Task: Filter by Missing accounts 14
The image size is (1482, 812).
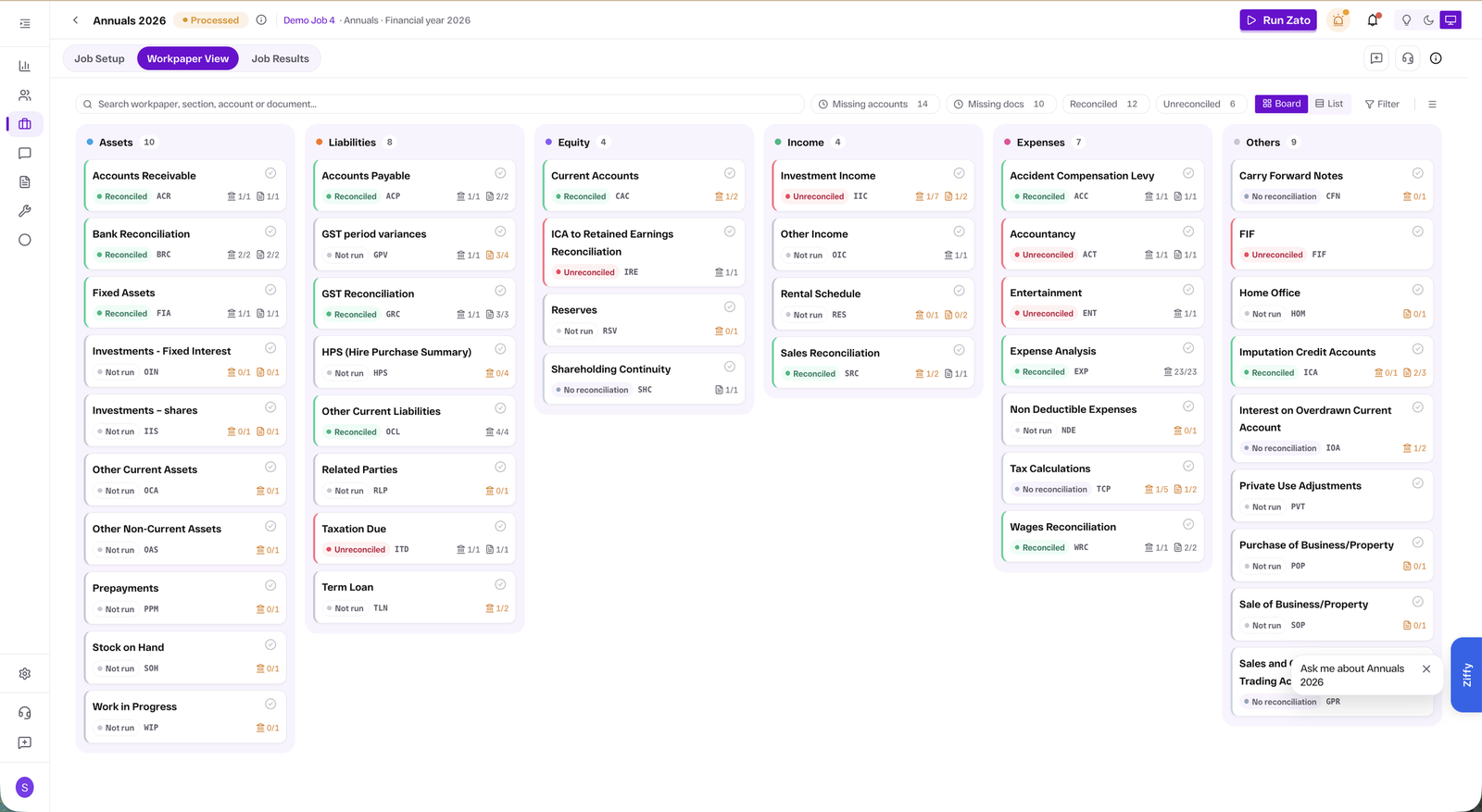Action: 874,105
